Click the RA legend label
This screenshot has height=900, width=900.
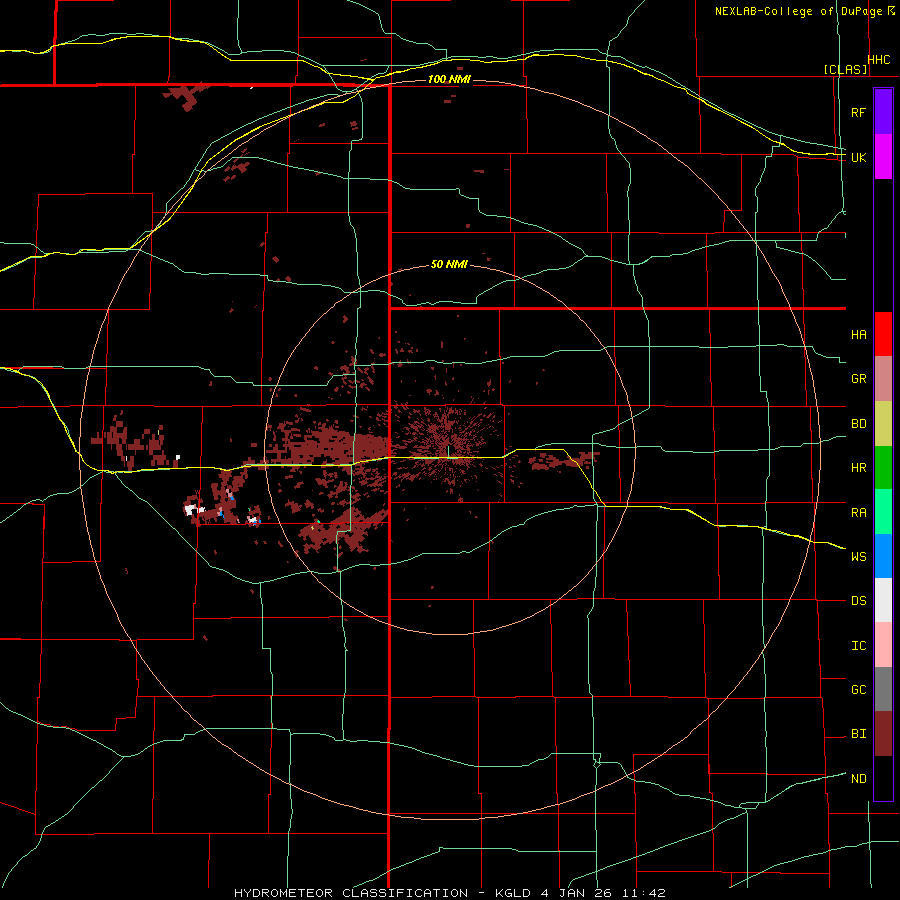[858, 512]
